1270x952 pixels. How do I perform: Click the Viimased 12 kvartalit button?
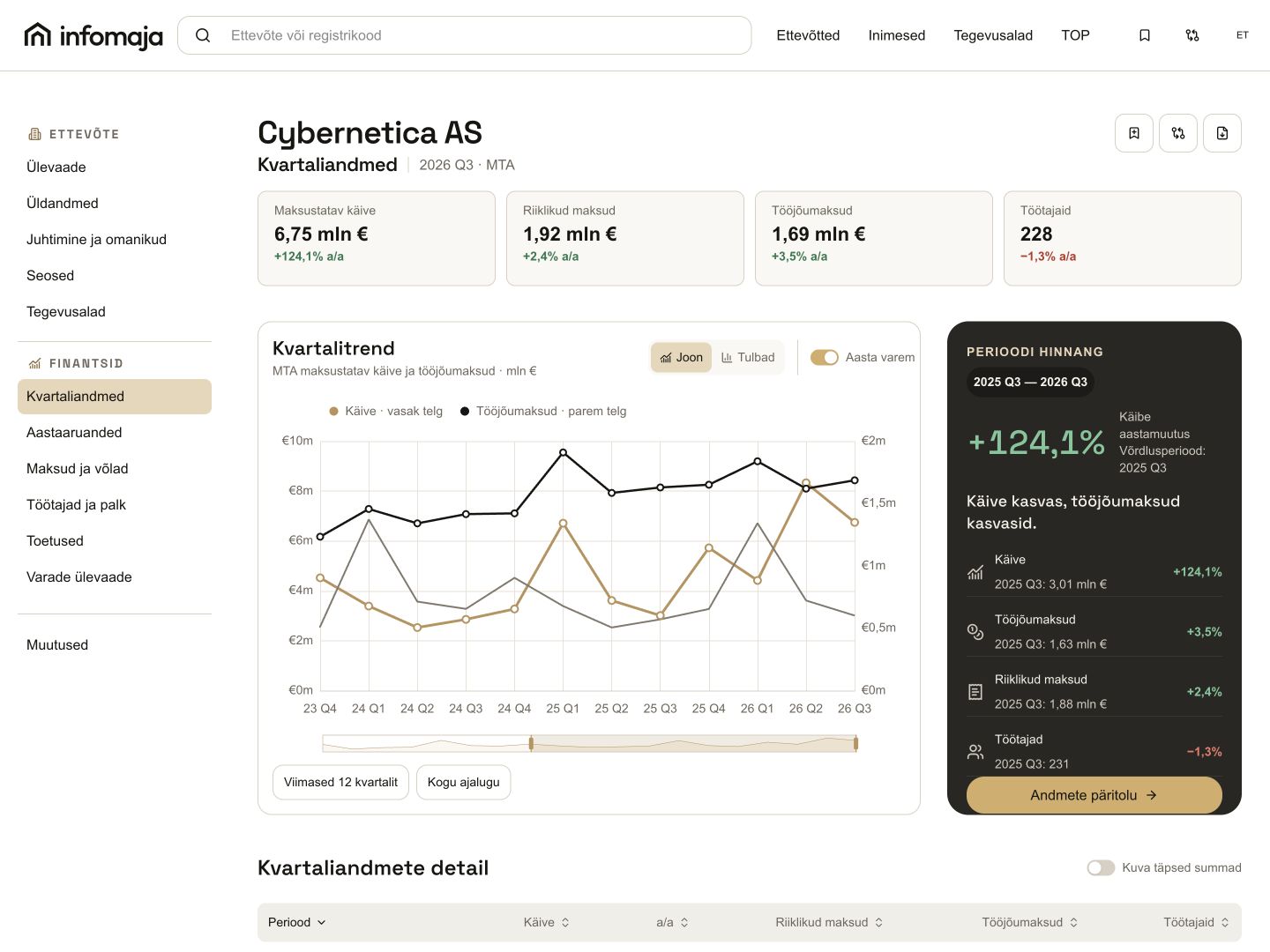coord(340,782)
